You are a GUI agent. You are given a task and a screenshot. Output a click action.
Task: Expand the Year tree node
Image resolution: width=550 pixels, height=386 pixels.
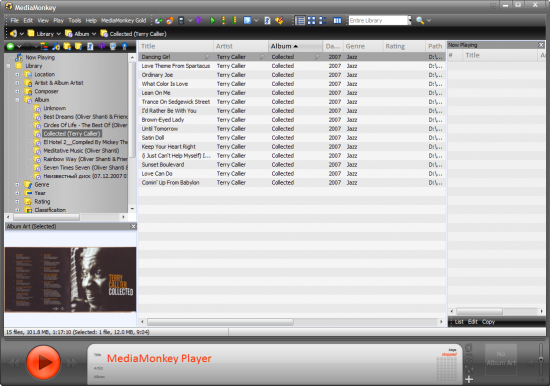(x=17, y=193)
